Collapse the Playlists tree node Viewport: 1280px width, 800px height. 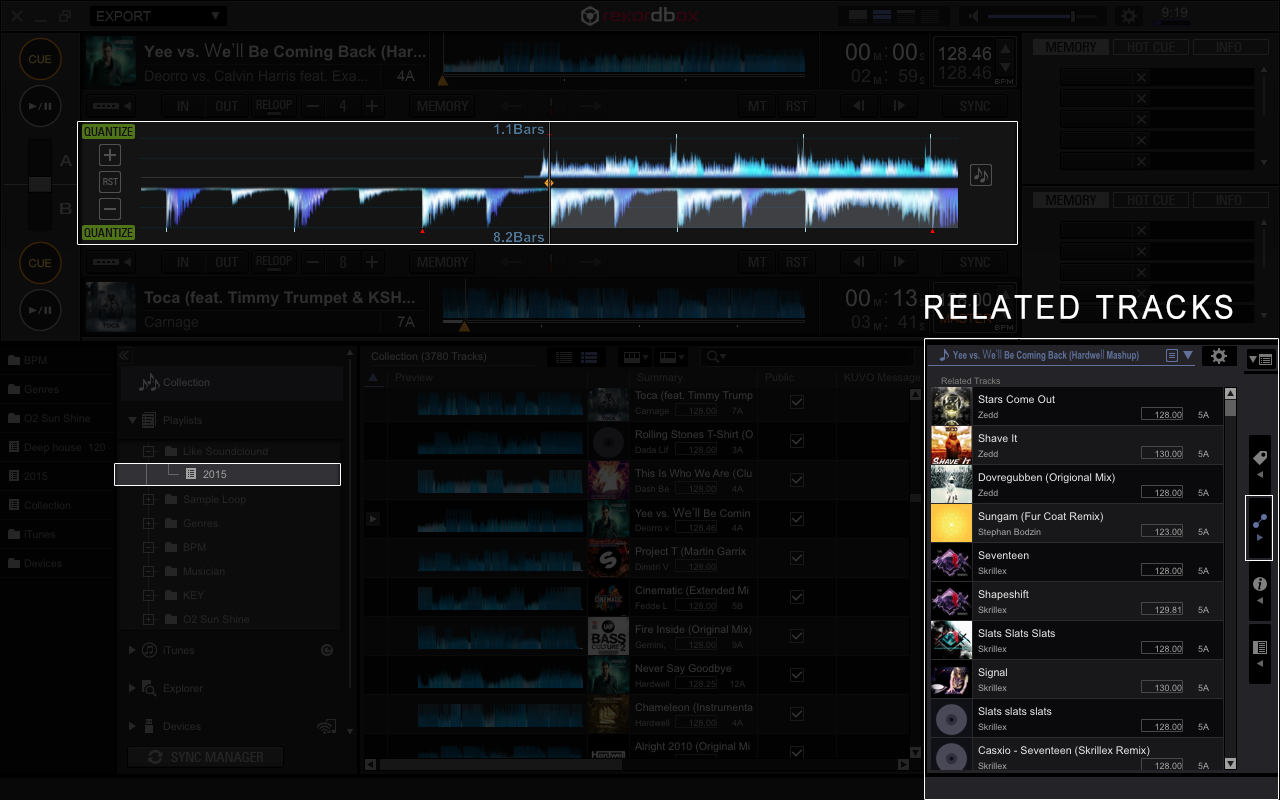pyautogui.click(x=132, y=421)
